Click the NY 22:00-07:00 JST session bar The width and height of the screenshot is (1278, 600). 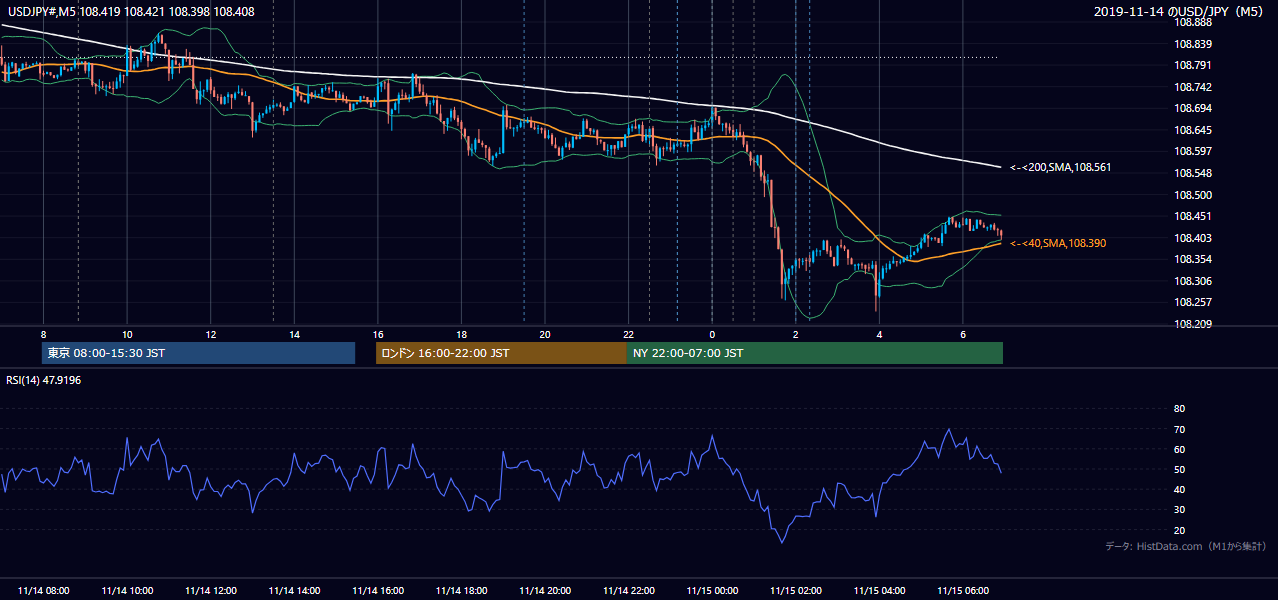[815, 353]
